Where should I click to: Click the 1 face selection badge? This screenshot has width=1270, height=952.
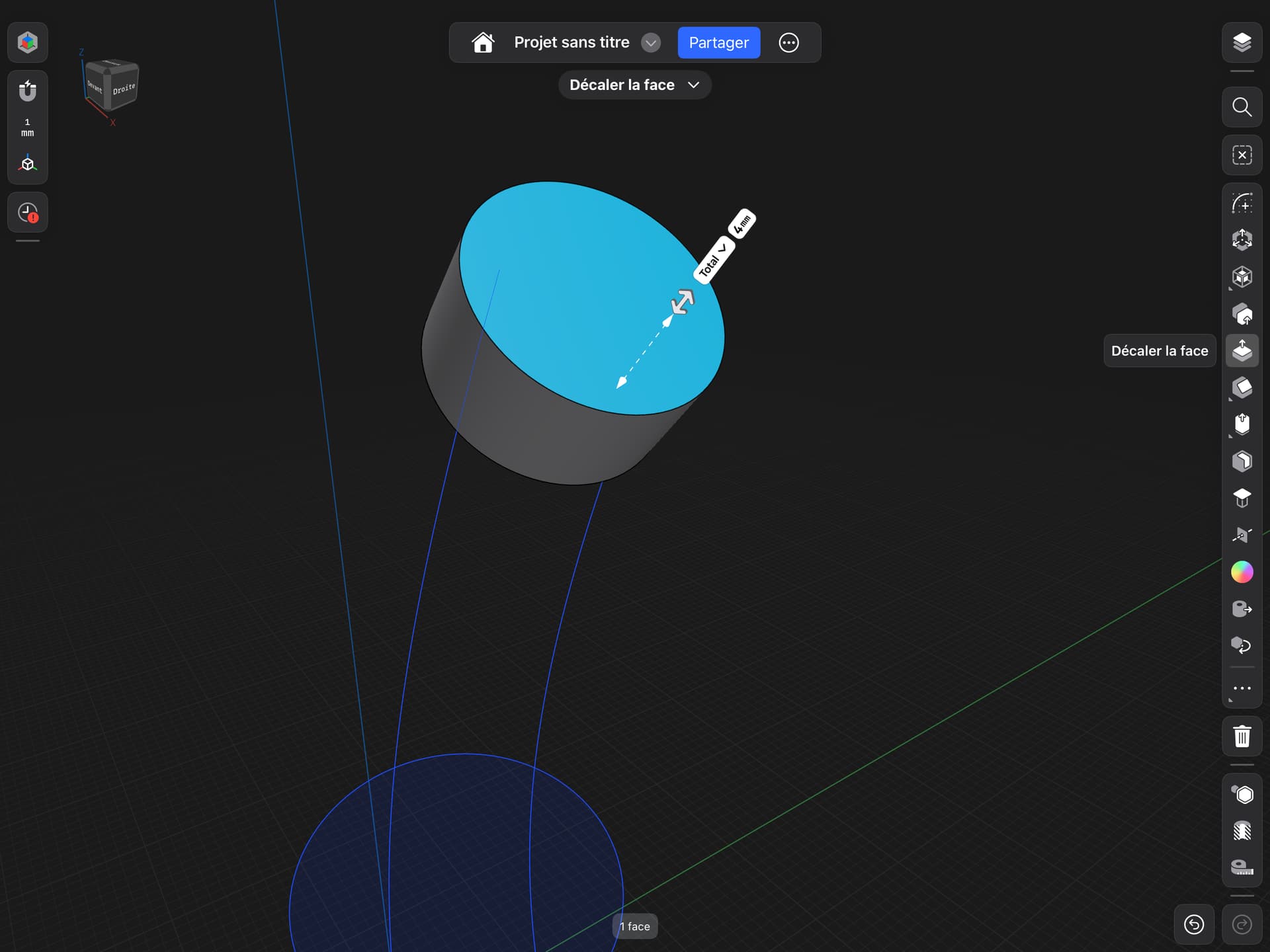[x=635, y=926]
